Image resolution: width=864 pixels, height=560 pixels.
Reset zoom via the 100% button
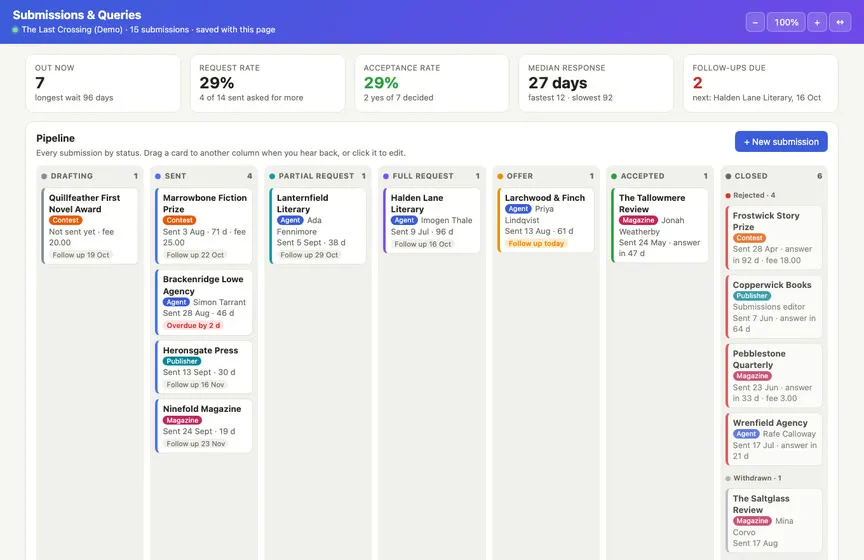point(786,22)
